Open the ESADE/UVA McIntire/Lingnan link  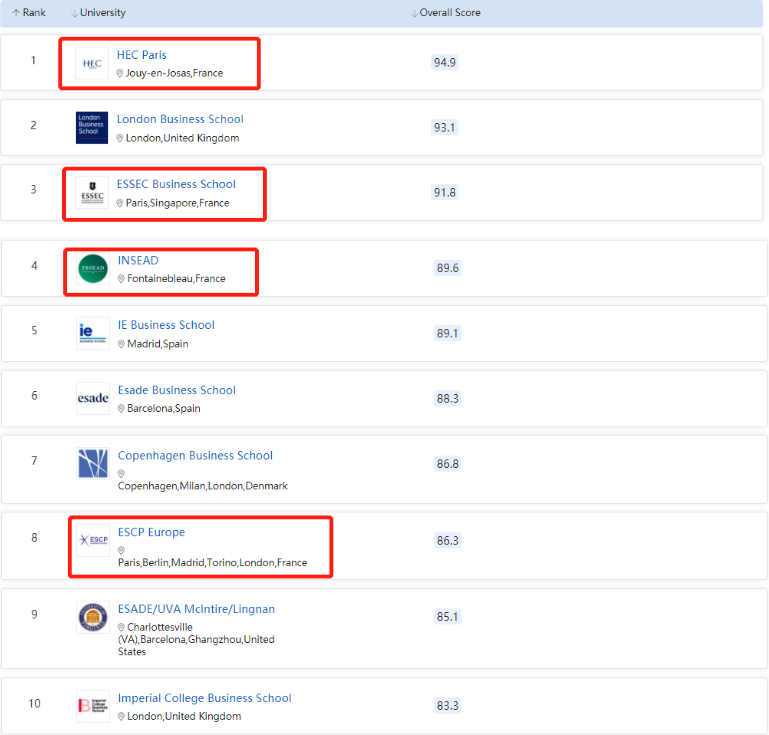pos(196,609)
